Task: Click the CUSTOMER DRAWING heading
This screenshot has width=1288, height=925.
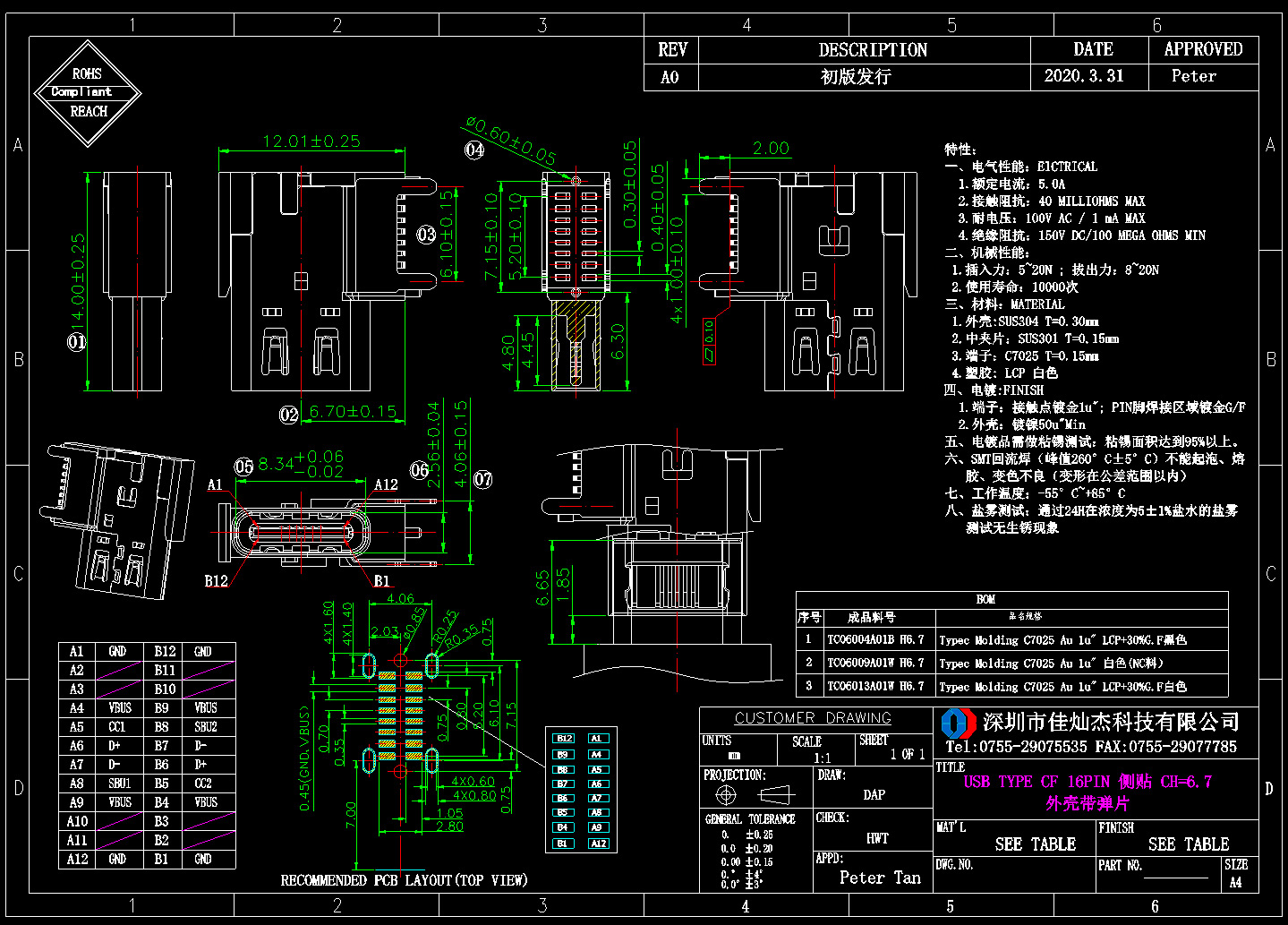Action: [813, 718]
